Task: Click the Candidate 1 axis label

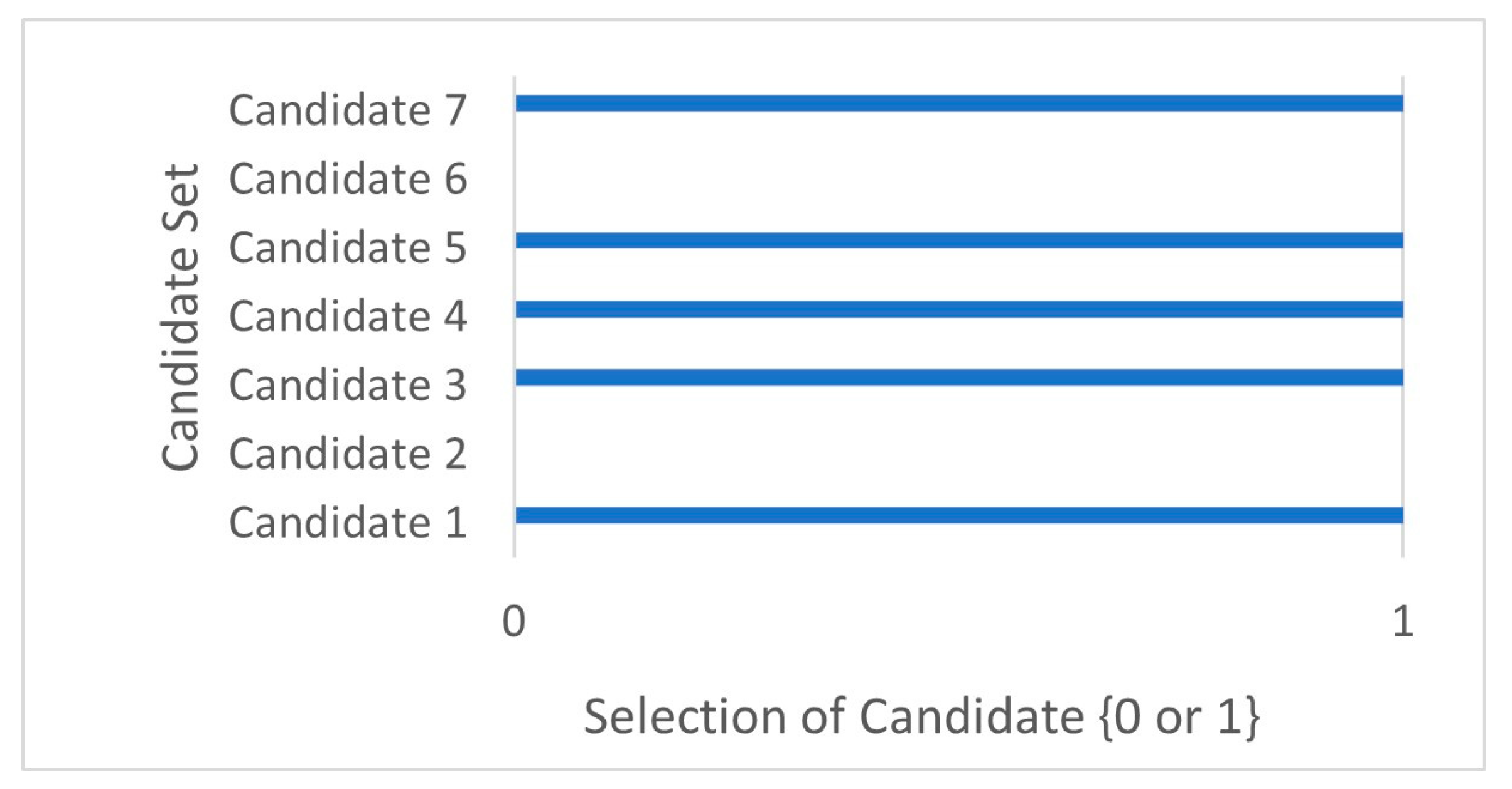Action: point(348,522)
